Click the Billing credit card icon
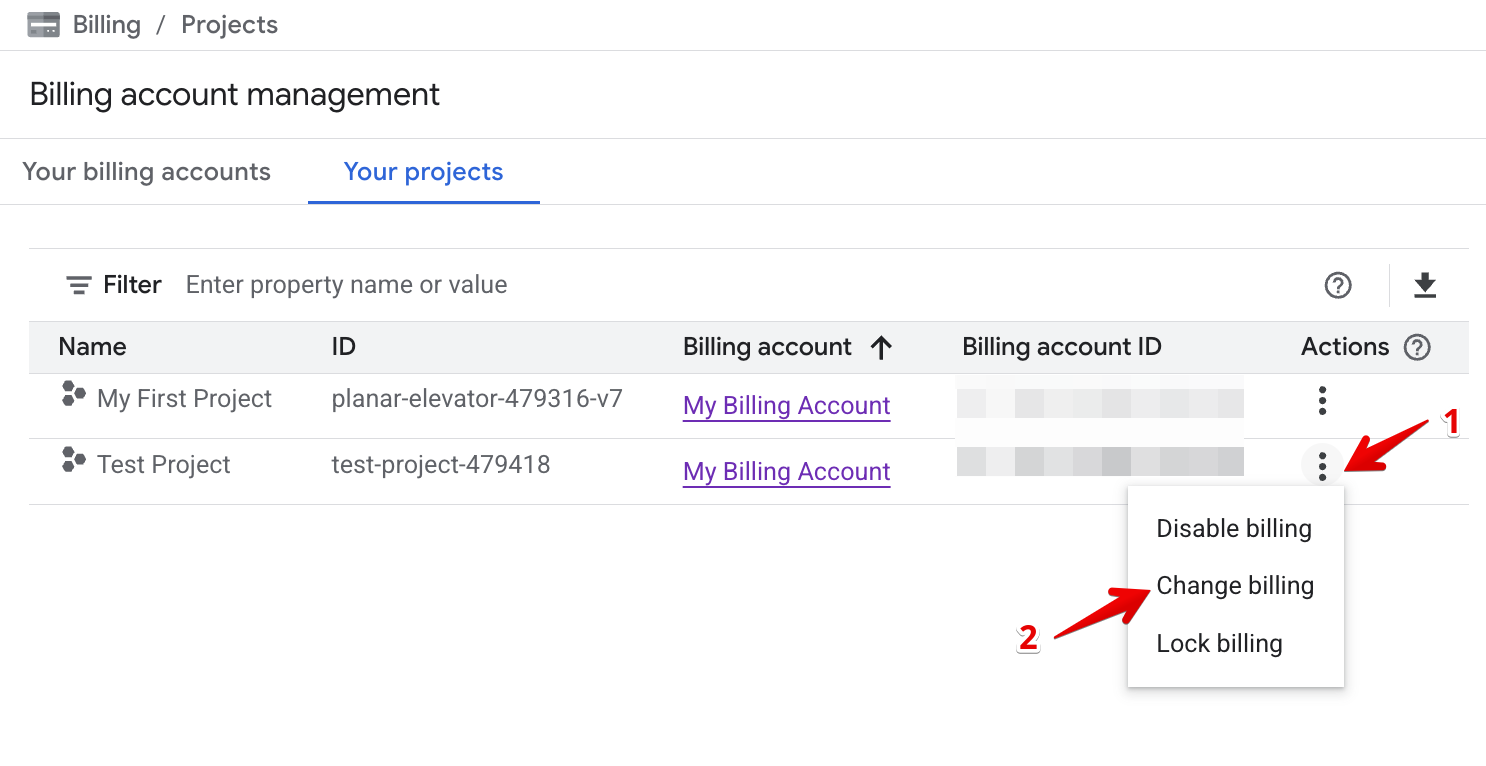Image resolution: width=1486 pixels, height=766 pixels. pyautogui.click(x=43, y=25)
